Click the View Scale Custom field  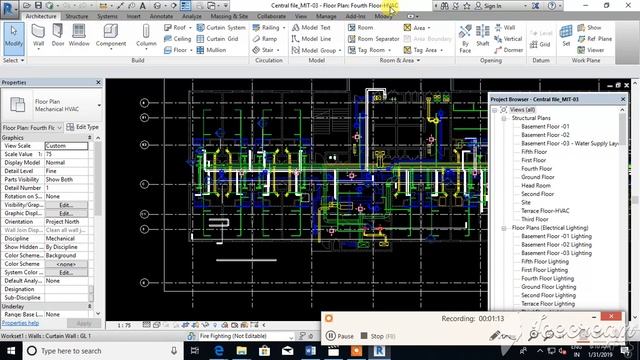click(66, 146)
